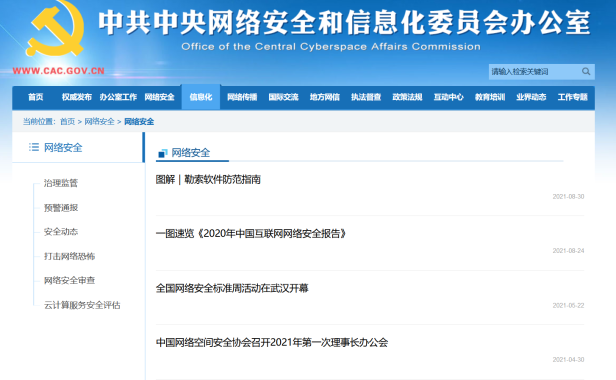Click the bold final 网络安全 breadcrumb
The image size is (616, 380).
click(x=139, y=122)
